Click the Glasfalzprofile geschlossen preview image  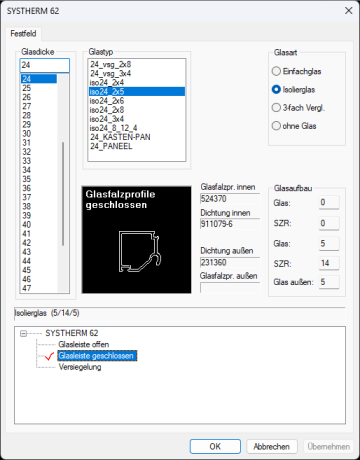pos(137,240)
